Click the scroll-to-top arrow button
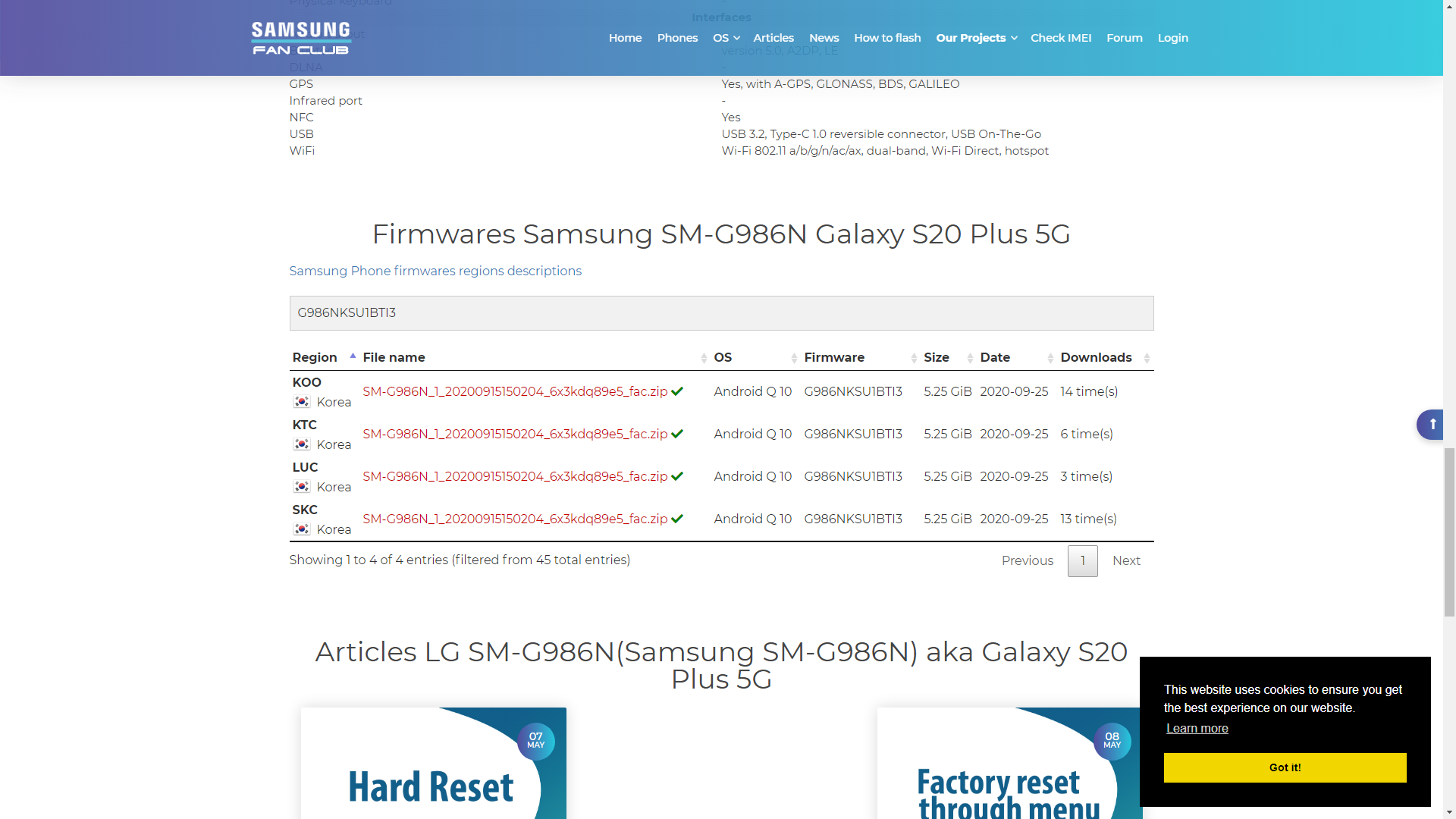 click(1432, 425)
